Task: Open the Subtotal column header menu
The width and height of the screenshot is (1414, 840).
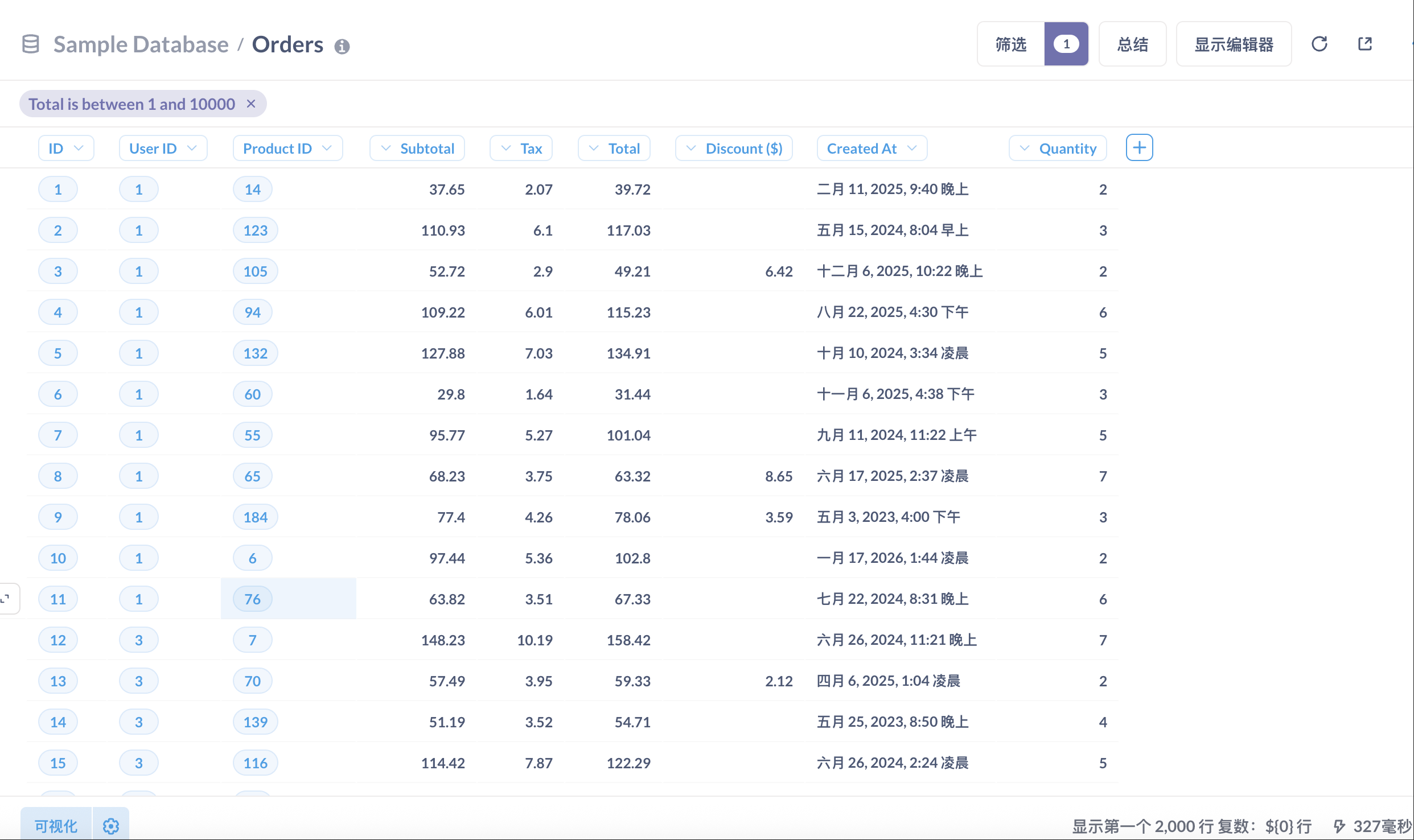Action: (417, 149)
